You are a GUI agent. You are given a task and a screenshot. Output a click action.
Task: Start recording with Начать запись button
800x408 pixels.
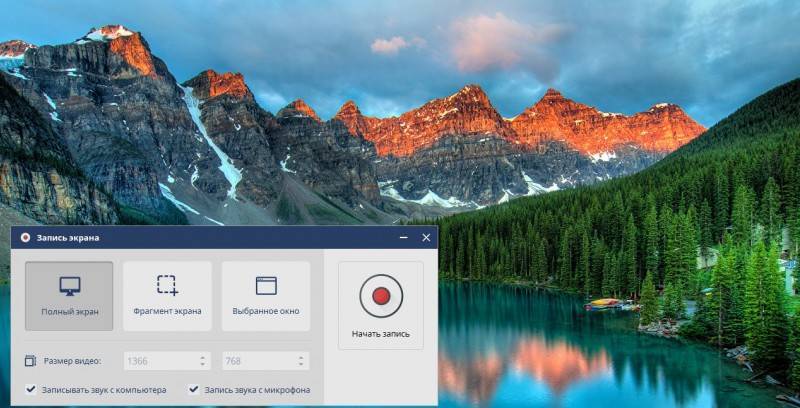click(381, 305)
